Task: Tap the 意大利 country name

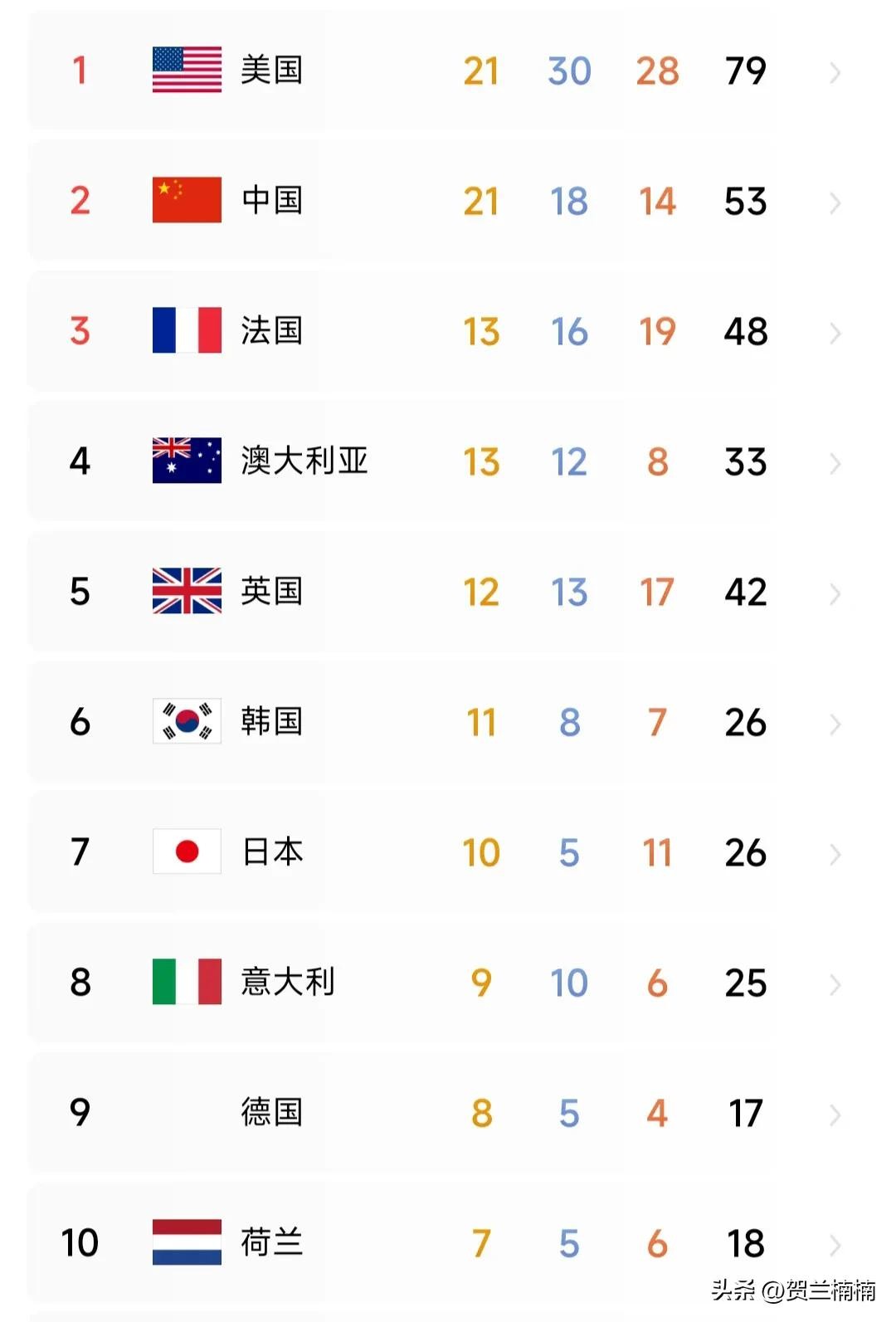Action: [287, 982]
